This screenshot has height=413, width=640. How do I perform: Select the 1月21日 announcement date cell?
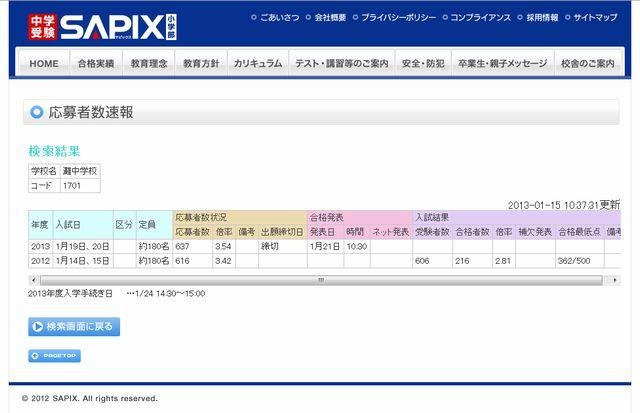point(325,246)
